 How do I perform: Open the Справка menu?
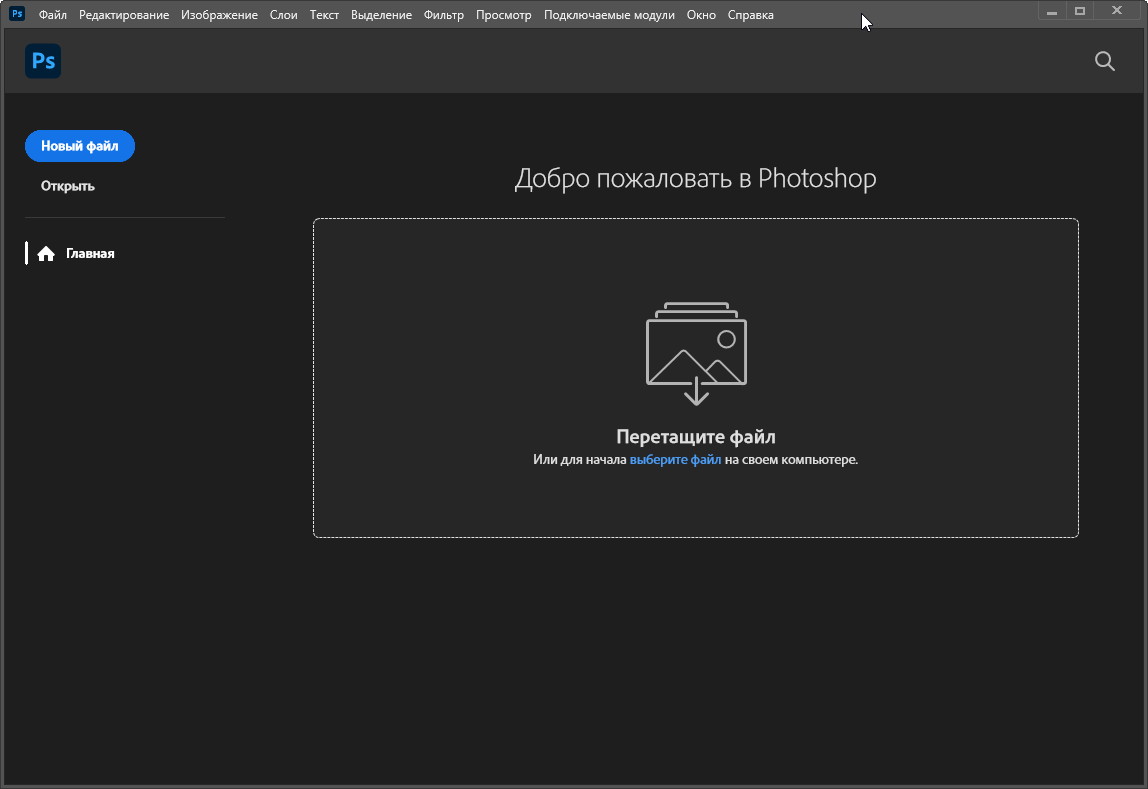click(750, 15)
